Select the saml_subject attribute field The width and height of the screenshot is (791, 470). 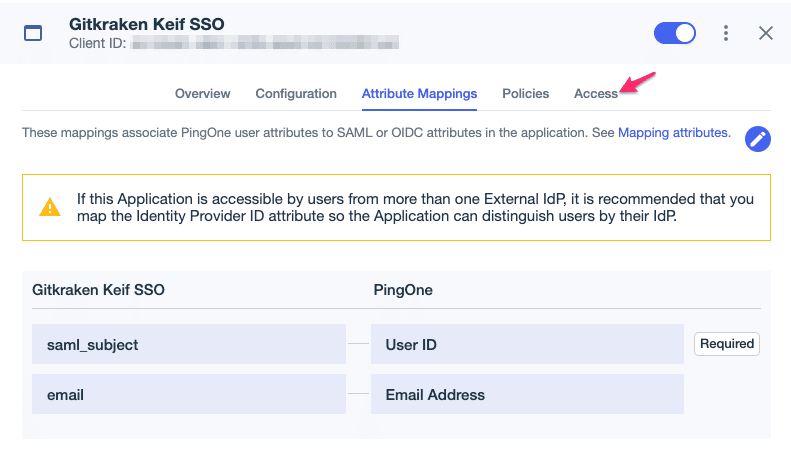189,344
